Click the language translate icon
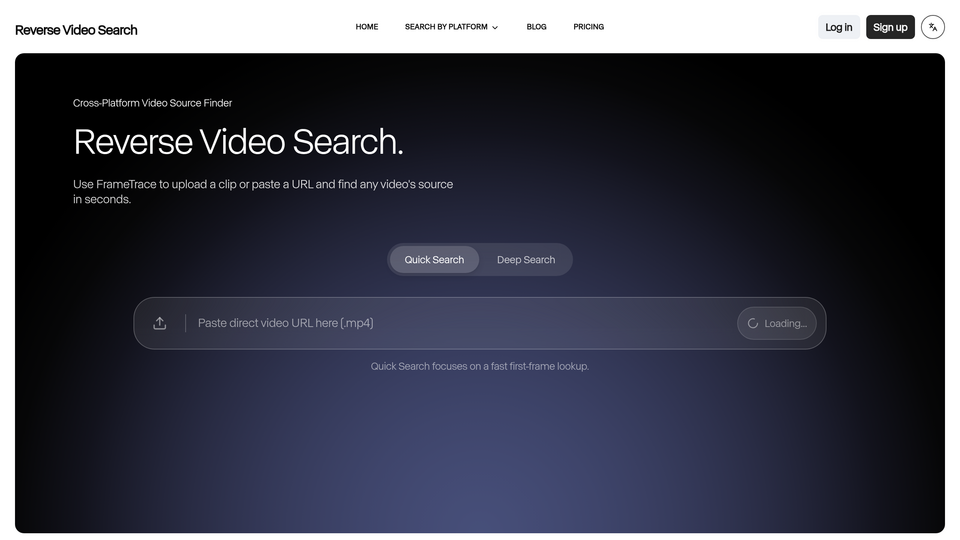The height and width of the screenshot is (540, 960). coord(932,27)
